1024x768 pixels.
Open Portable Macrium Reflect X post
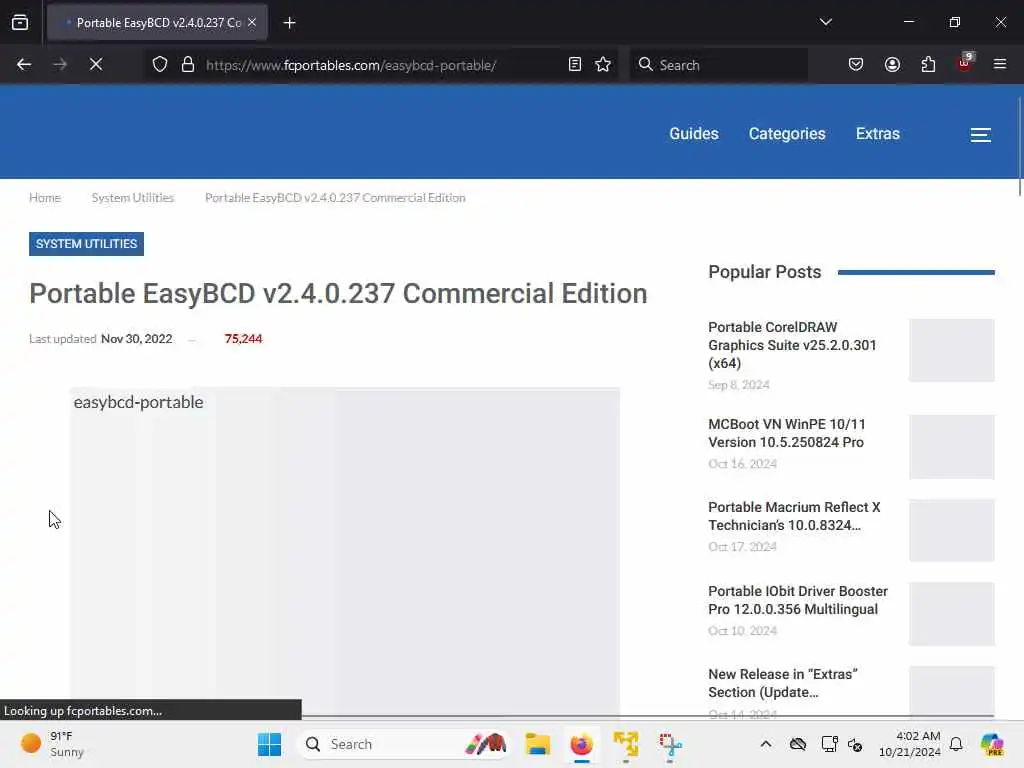pos(794,516)
